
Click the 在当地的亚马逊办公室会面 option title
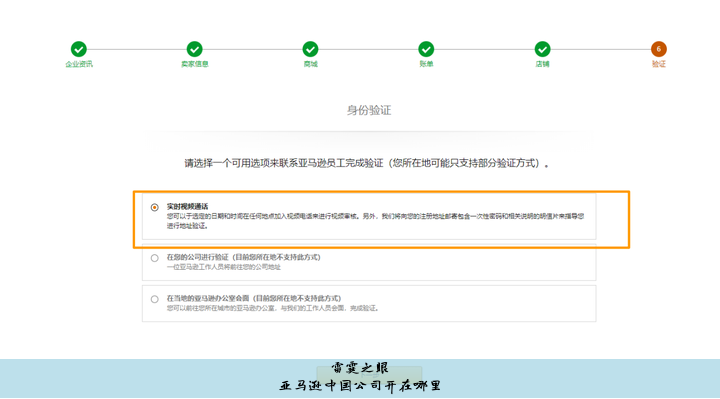click(254, 298)
